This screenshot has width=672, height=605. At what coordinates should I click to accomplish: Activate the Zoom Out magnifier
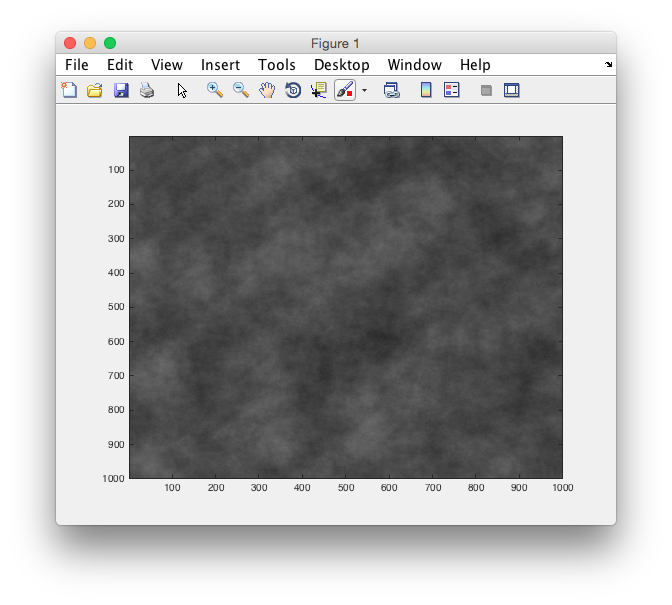coord(241,90)
